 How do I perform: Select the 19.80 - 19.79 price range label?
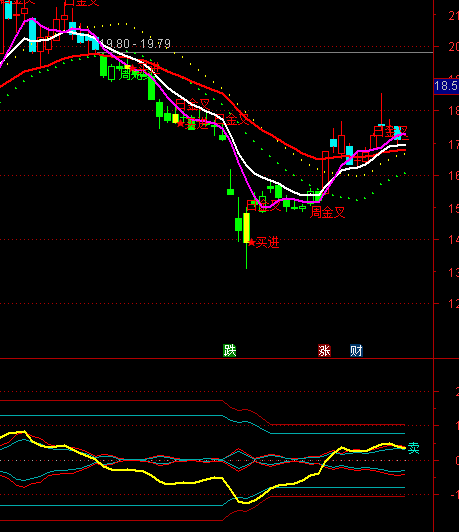pyautogui.click(x=135, y=43)
